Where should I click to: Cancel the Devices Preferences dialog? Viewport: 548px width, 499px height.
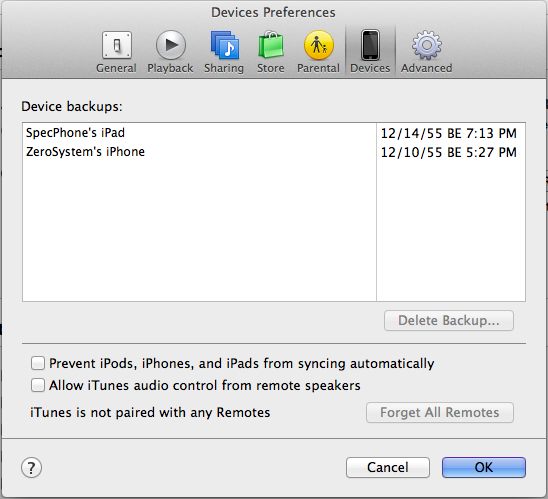tap(388, 467)
